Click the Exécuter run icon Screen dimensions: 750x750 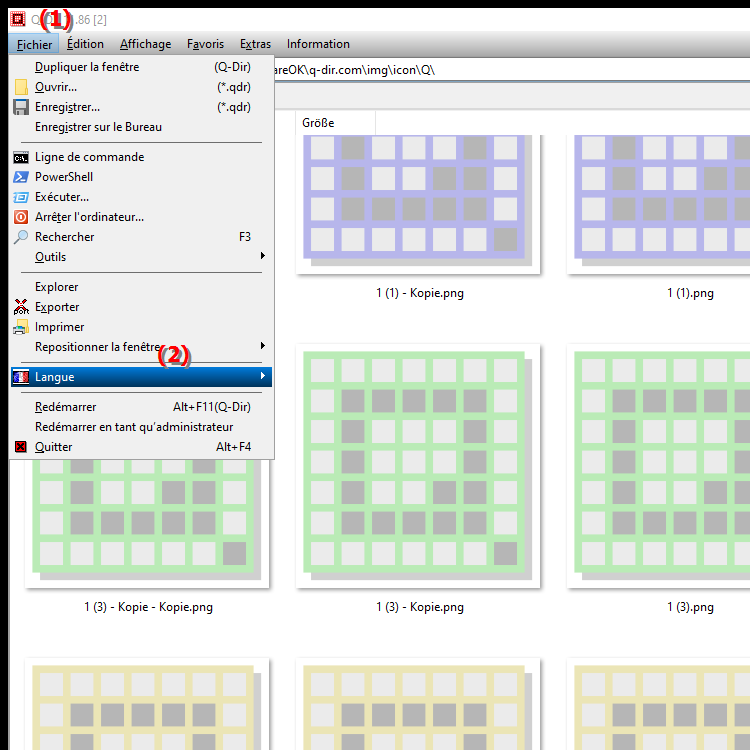(x=21, y=197)
